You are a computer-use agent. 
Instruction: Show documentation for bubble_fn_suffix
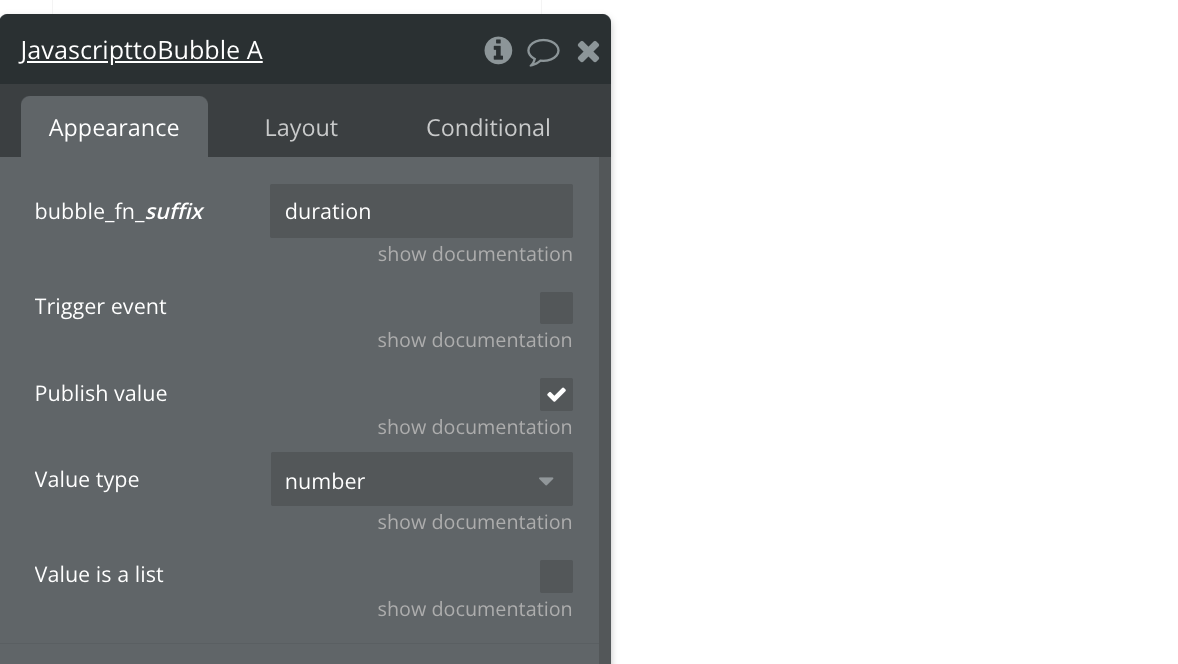click(x=475, y=254)
